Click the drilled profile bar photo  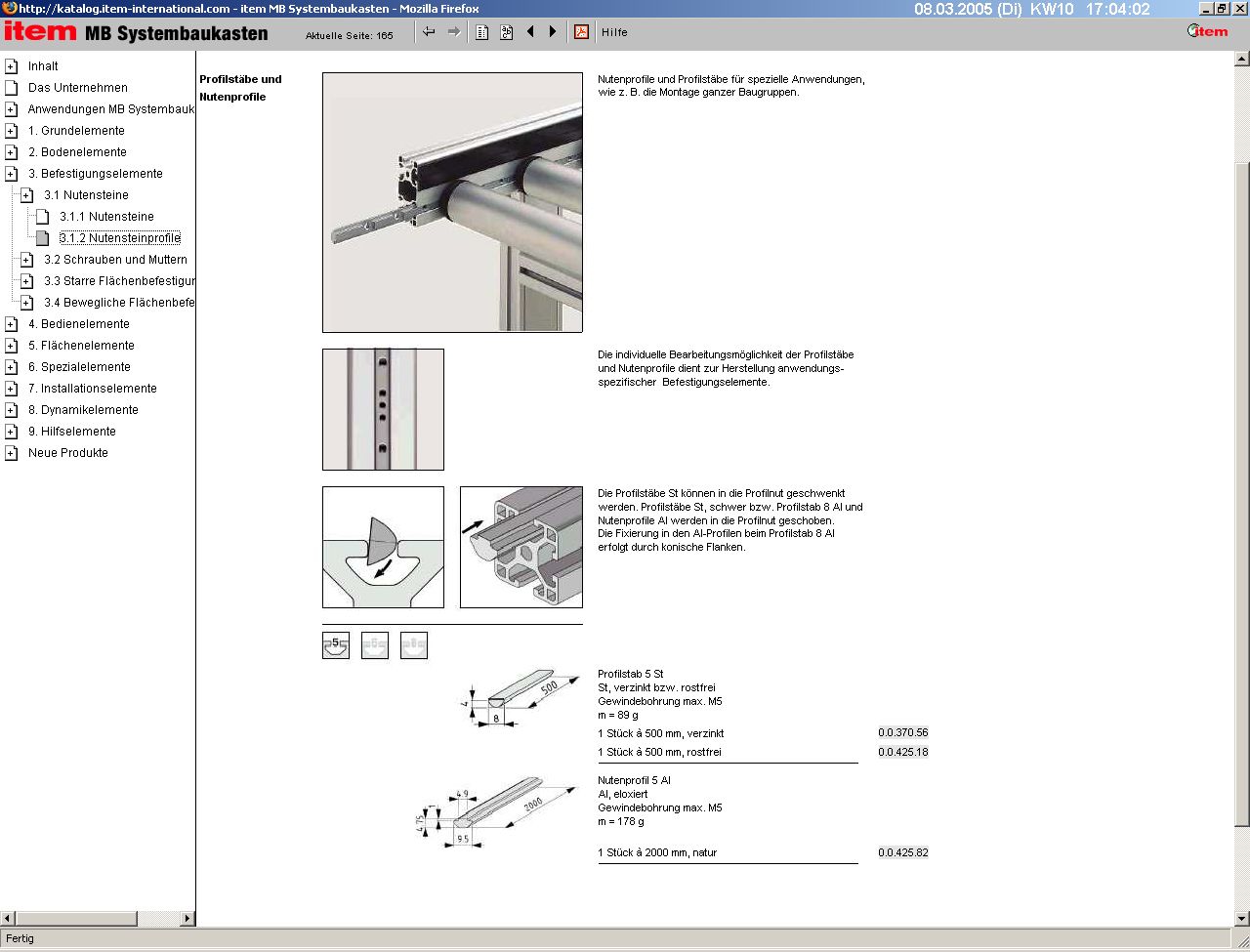pos(383,409)
